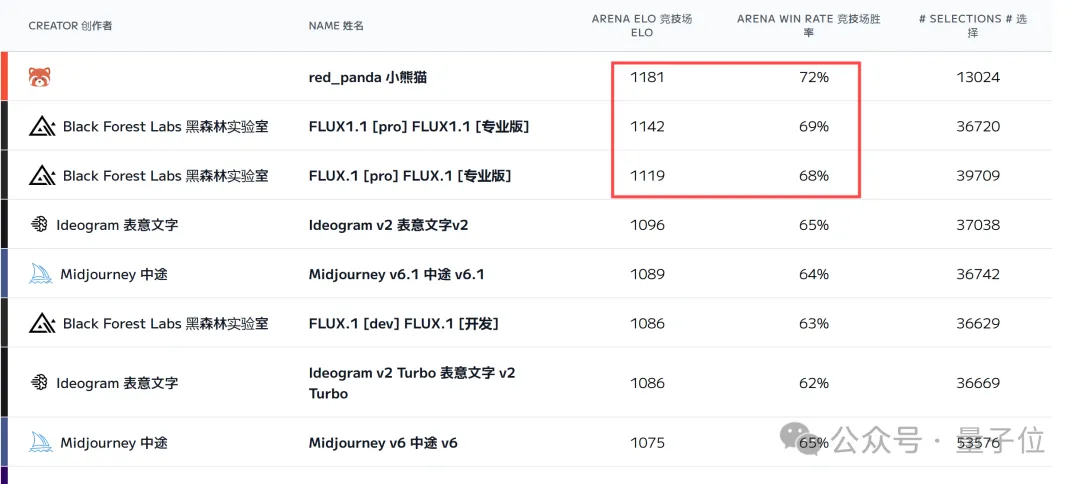Open the Ideogram v2 Turbo model entry
1080x484 pixels.
tap(411, 383)
